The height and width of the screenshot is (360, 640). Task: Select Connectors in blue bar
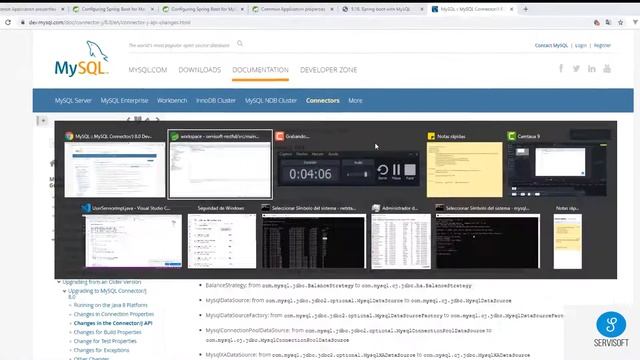click(322, 100)
